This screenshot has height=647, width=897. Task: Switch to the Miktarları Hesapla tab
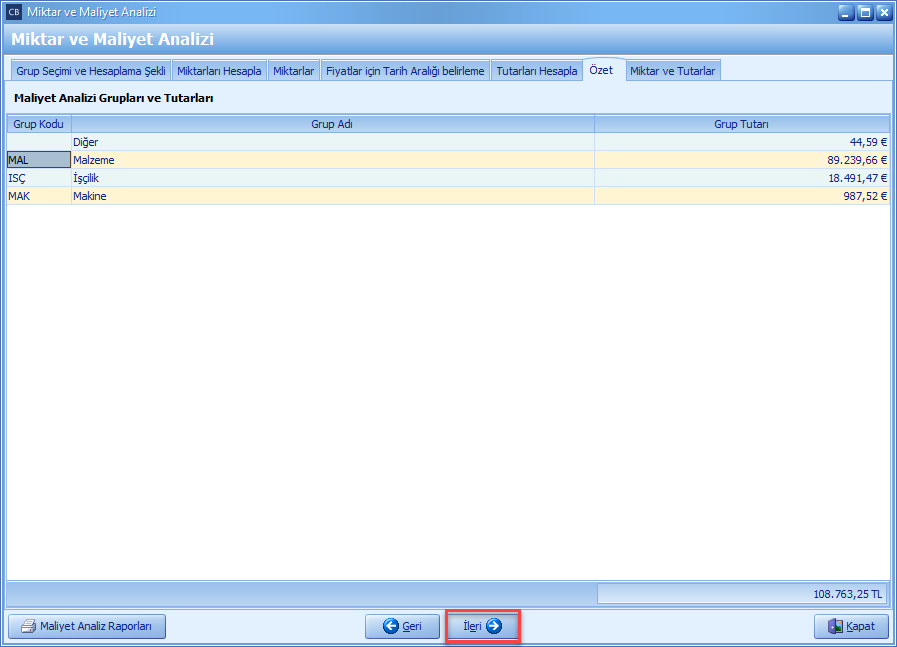[219, 71]
